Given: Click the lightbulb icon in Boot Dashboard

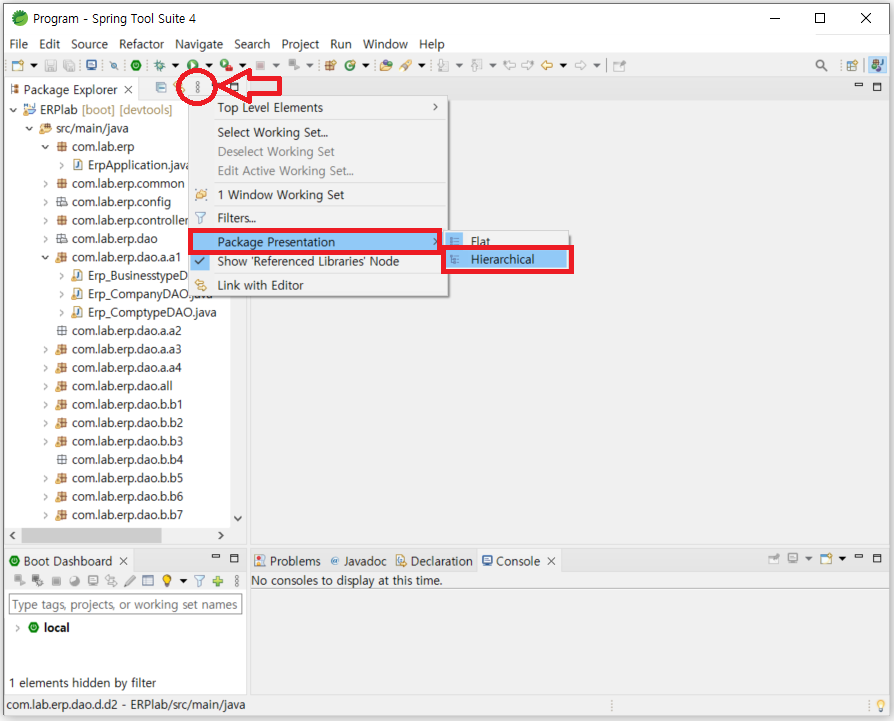Looking at the screenshot, I should pos(167,581).
